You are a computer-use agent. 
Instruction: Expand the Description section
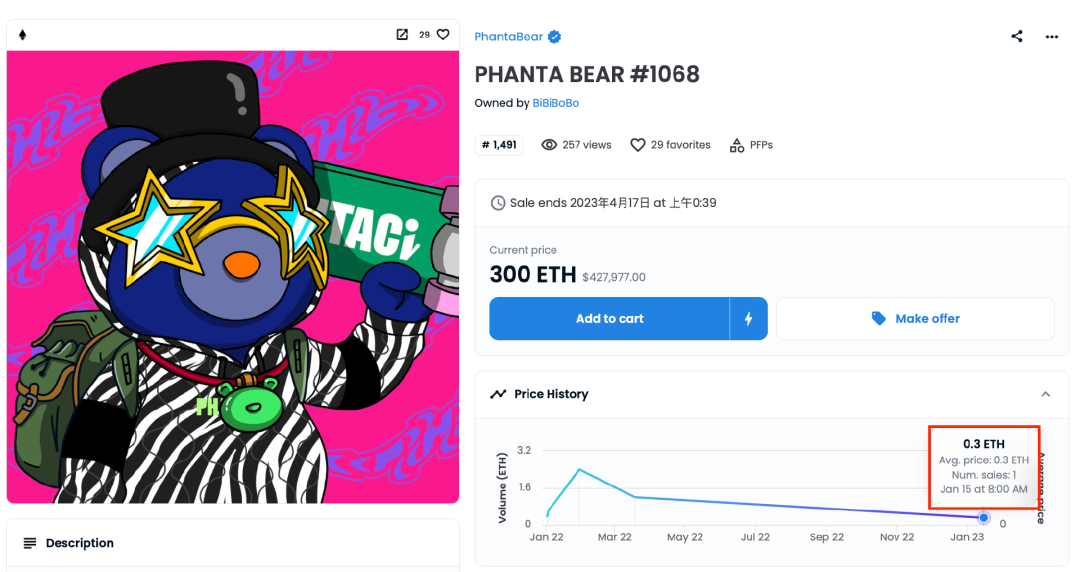(80, 543)
